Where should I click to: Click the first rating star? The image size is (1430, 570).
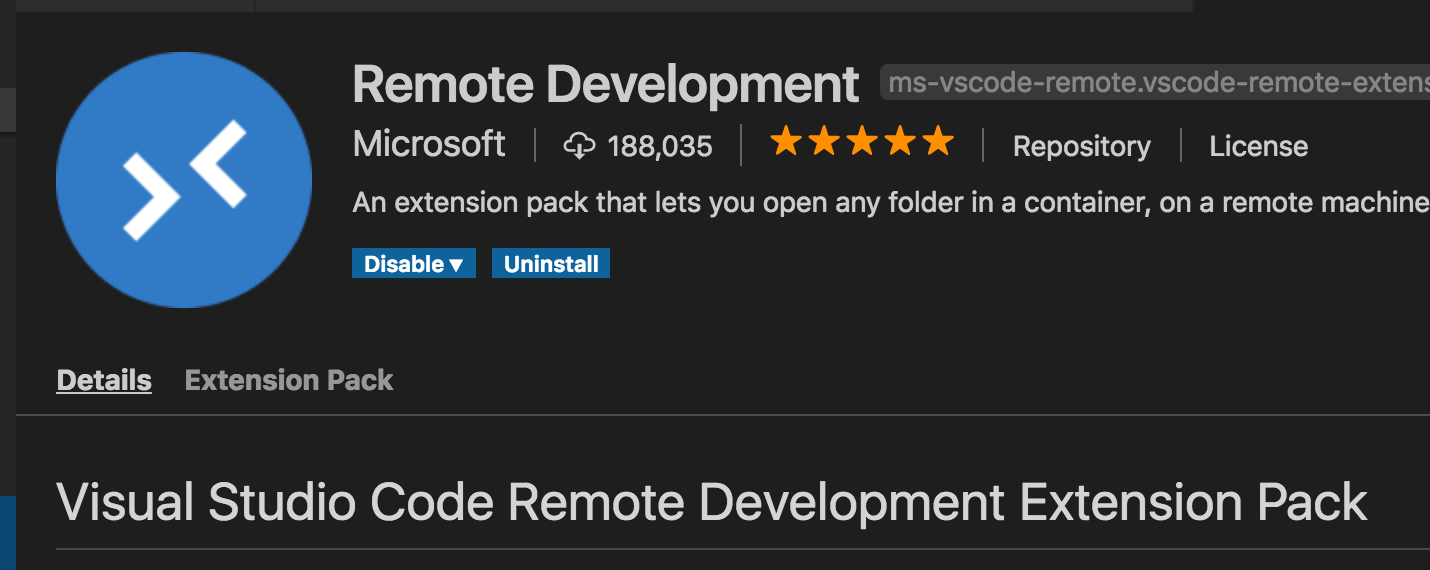786,142
